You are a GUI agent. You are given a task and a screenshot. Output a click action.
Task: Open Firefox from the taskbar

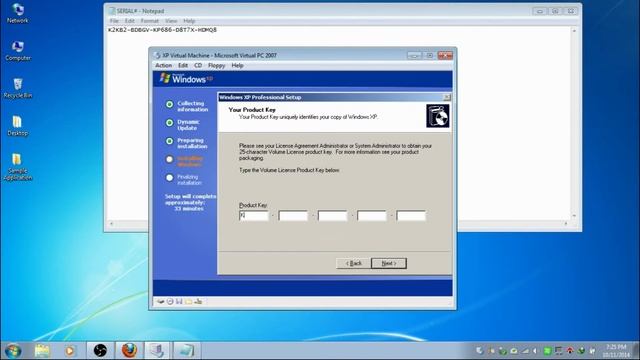[129, 351]
